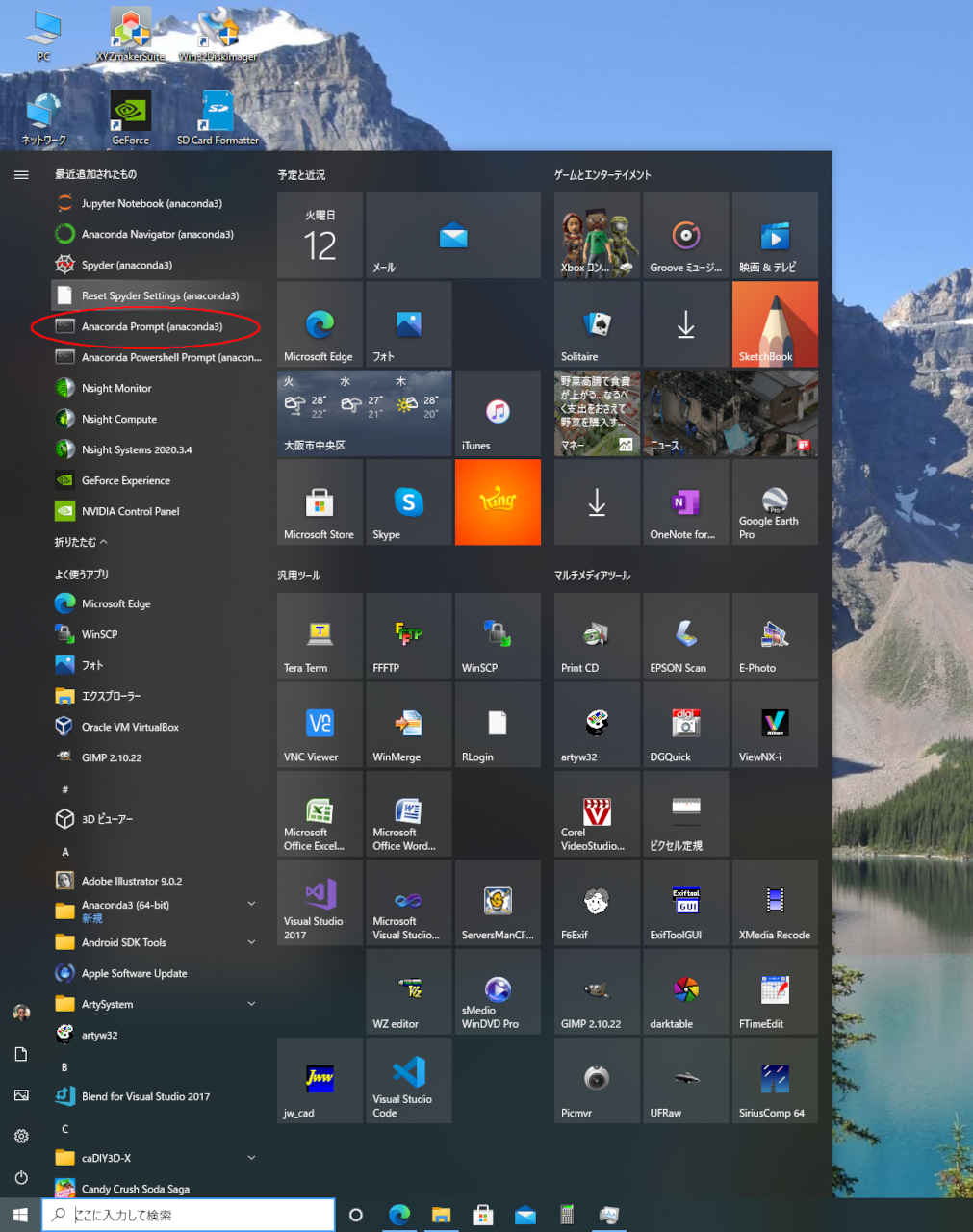Launch the jw_cad tile
973x1232 pixels.
(320, 1080)
